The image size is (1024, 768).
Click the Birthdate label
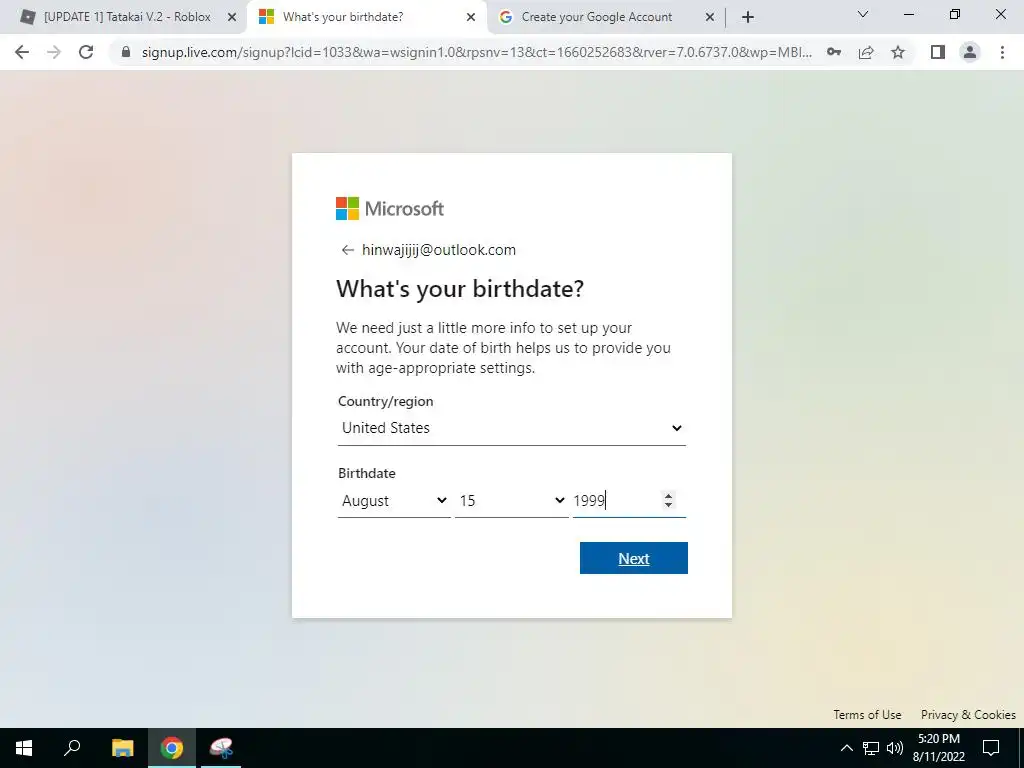tap(367, 473)
